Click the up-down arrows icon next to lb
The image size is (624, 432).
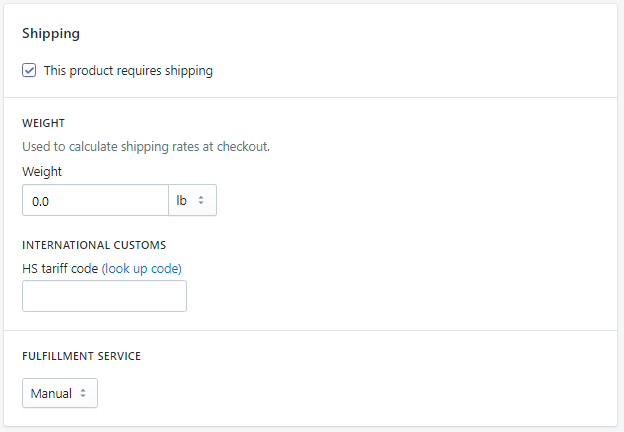[x=201, y=200]
